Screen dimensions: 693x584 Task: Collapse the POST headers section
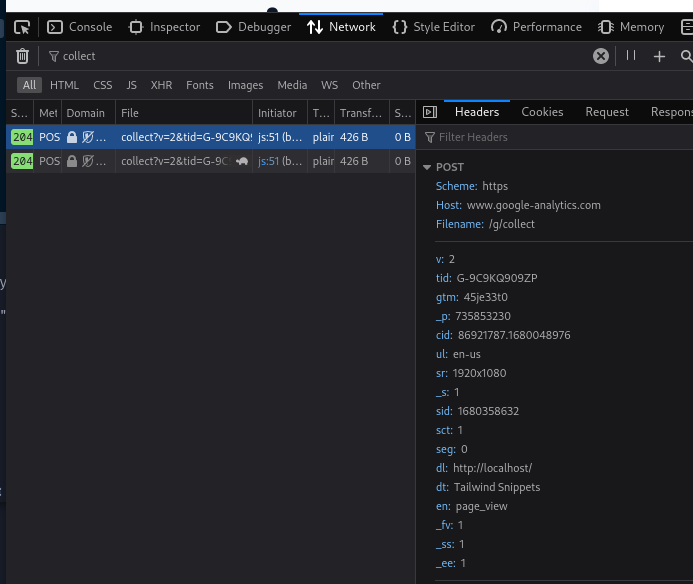click(x=428, y=167)
